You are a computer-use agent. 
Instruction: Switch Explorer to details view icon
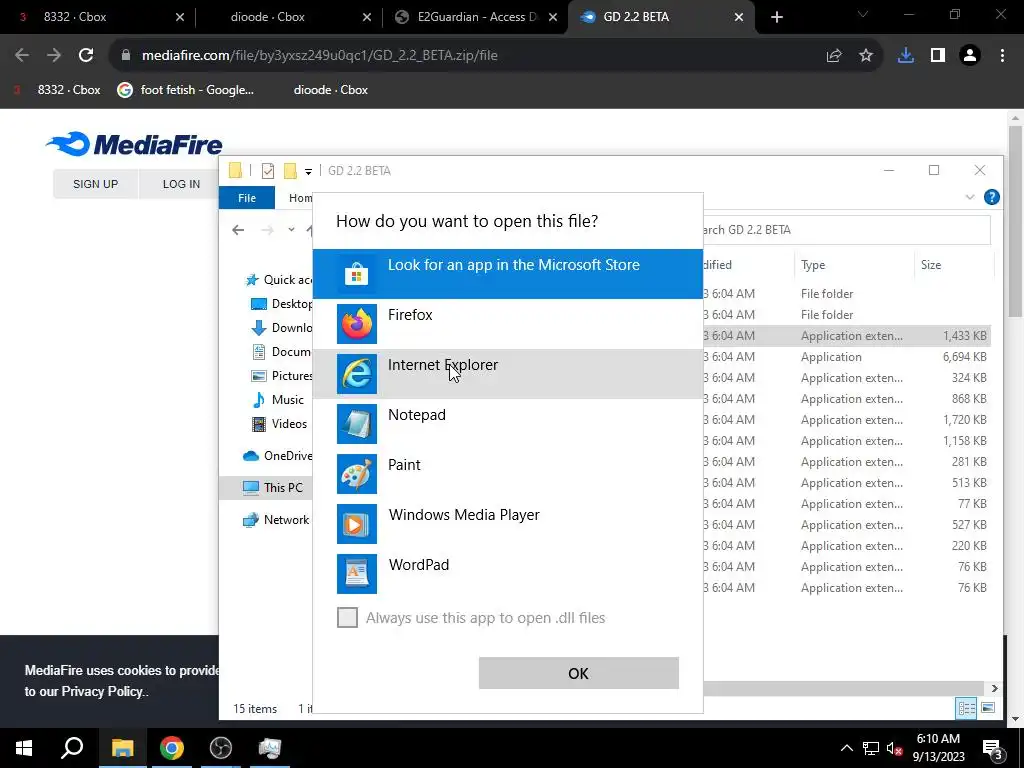(x=967, y=708)
